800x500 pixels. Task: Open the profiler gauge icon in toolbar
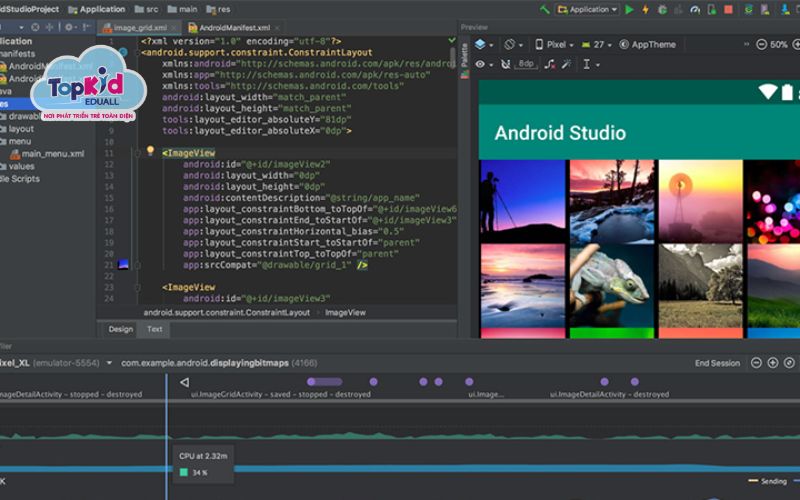pos(695,9)
